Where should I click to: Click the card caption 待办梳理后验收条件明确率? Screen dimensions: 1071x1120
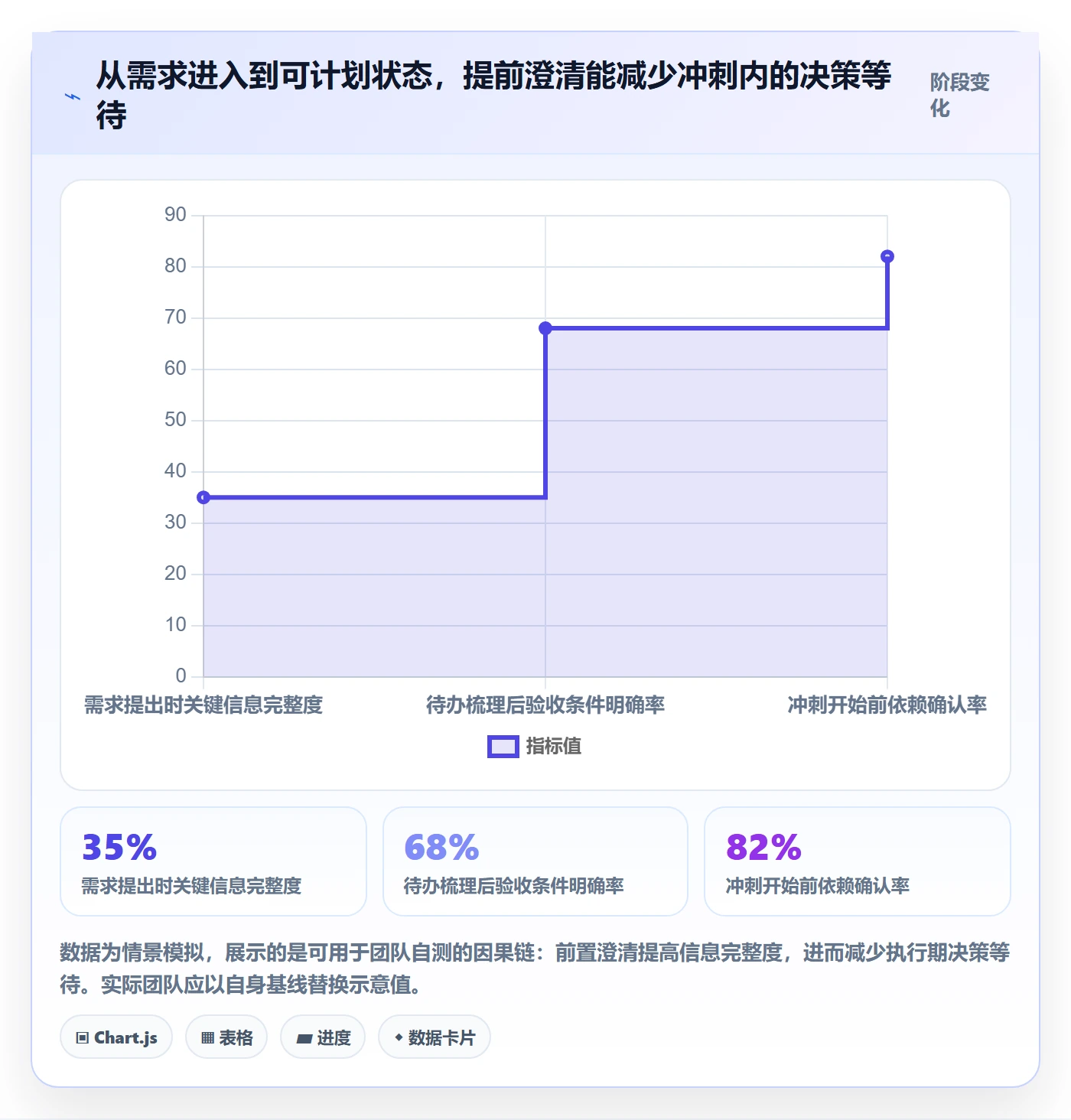[x=513, y=886]
